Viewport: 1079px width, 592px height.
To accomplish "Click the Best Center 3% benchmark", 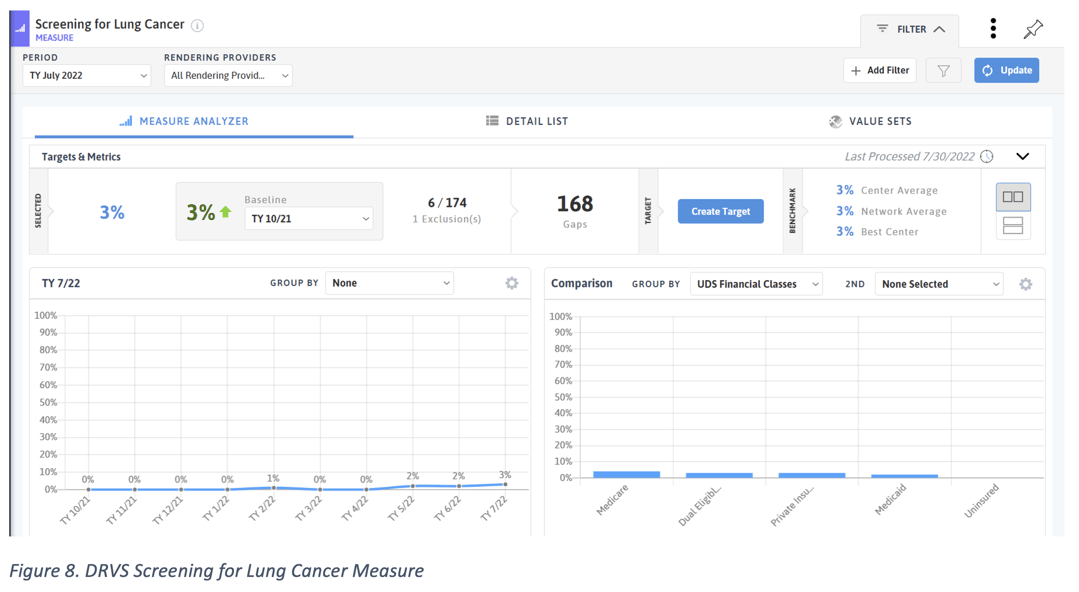I will pos(877,232).
